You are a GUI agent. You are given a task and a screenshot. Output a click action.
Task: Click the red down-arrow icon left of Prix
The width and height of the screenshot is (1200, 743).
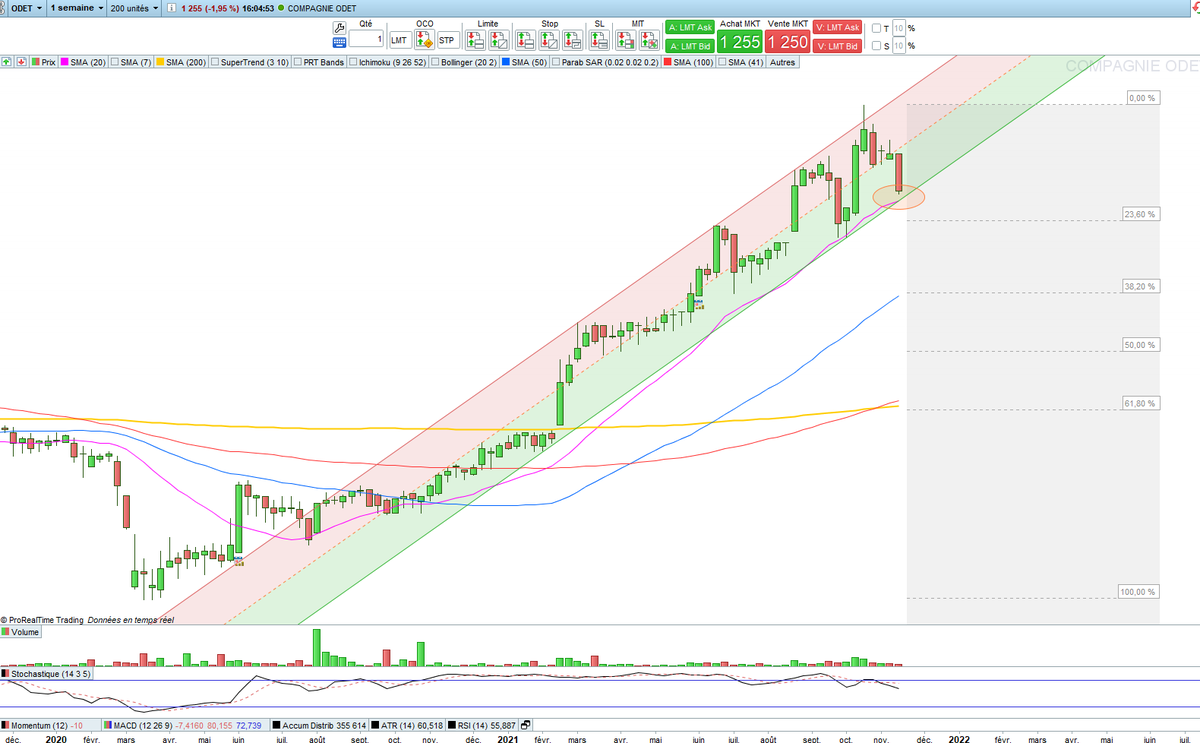pyautogui.click(x=21, y=61)
